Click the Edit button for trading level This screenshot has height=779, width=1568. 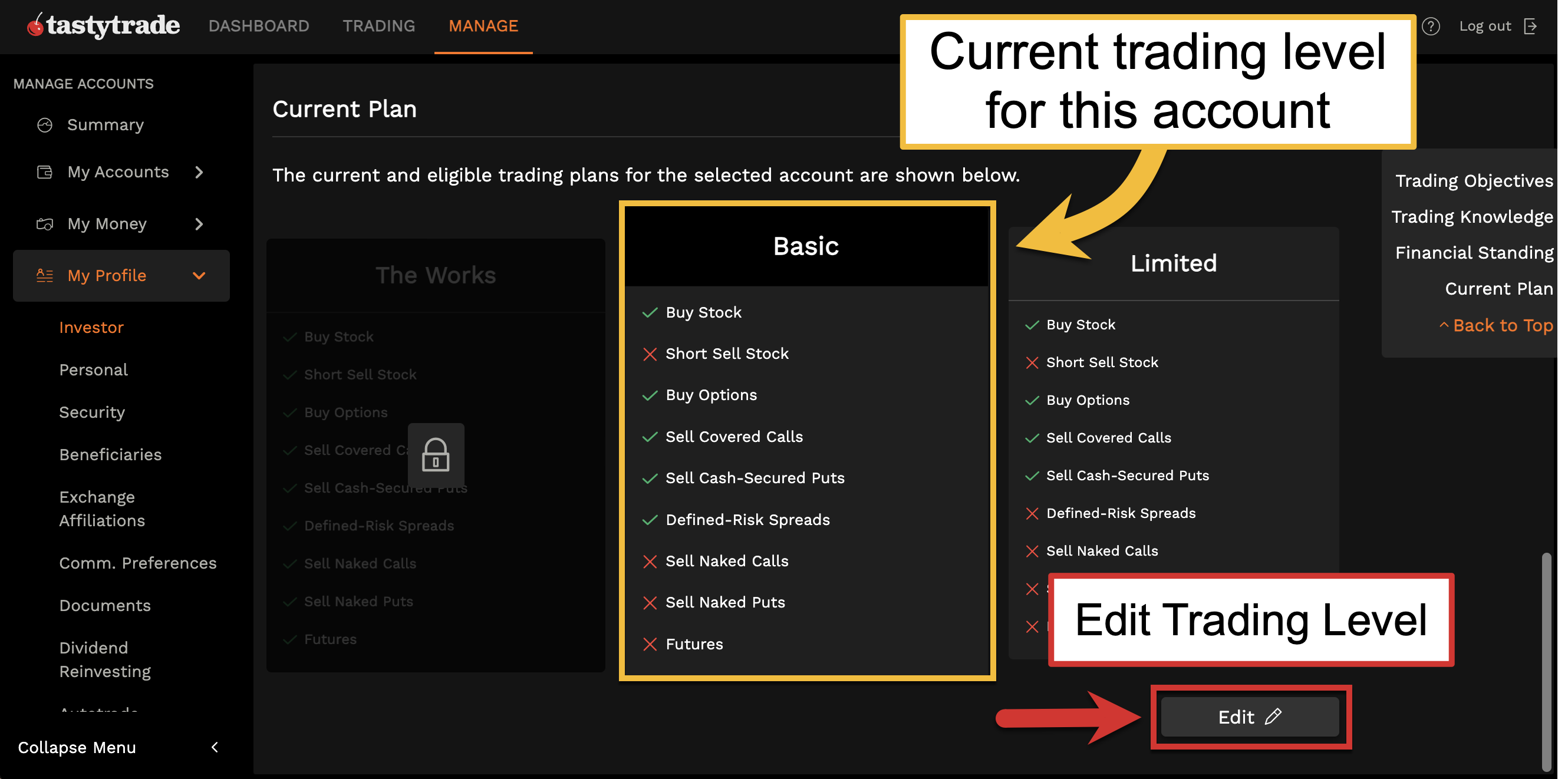(1250, 717)
